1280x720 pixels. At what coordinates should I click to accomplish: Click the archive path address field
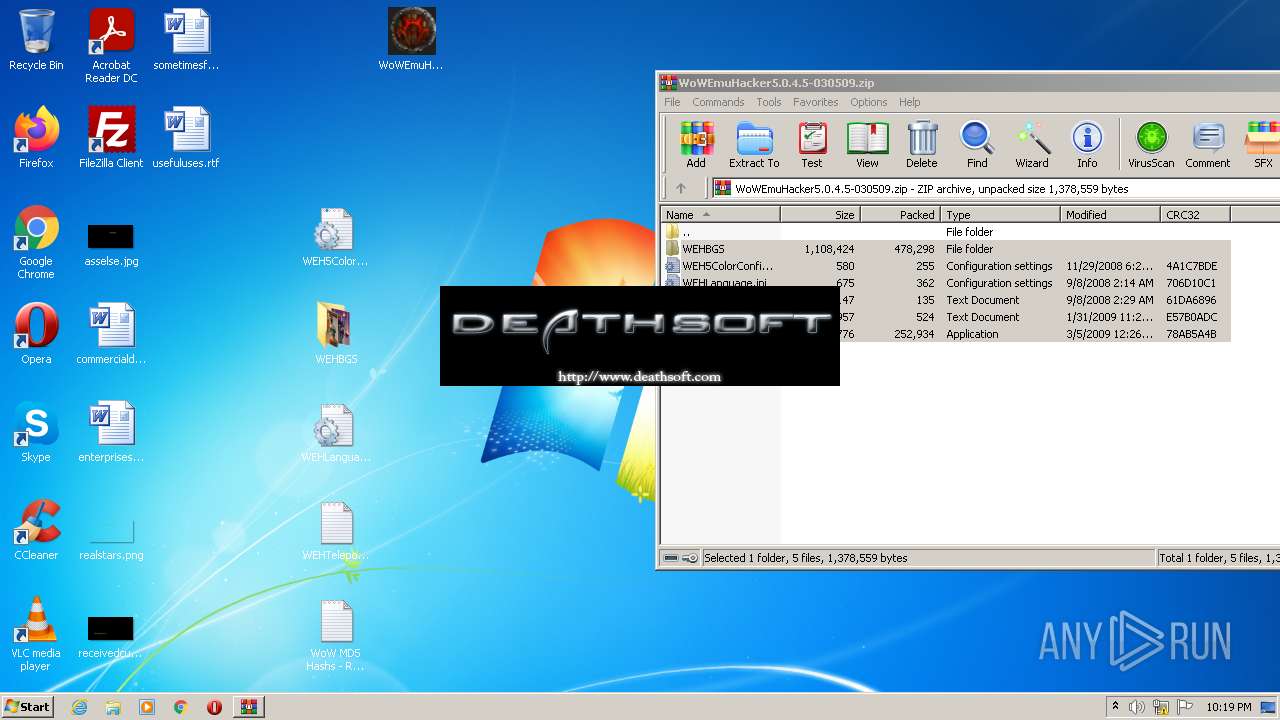tap(996, 188)
